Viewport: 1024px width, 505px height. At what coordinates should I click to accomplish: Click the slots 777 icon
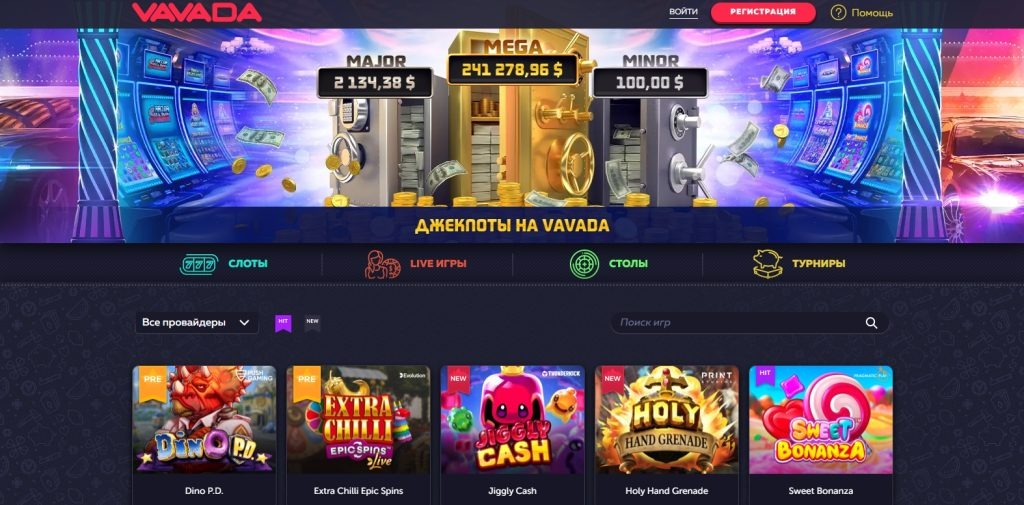199,264
